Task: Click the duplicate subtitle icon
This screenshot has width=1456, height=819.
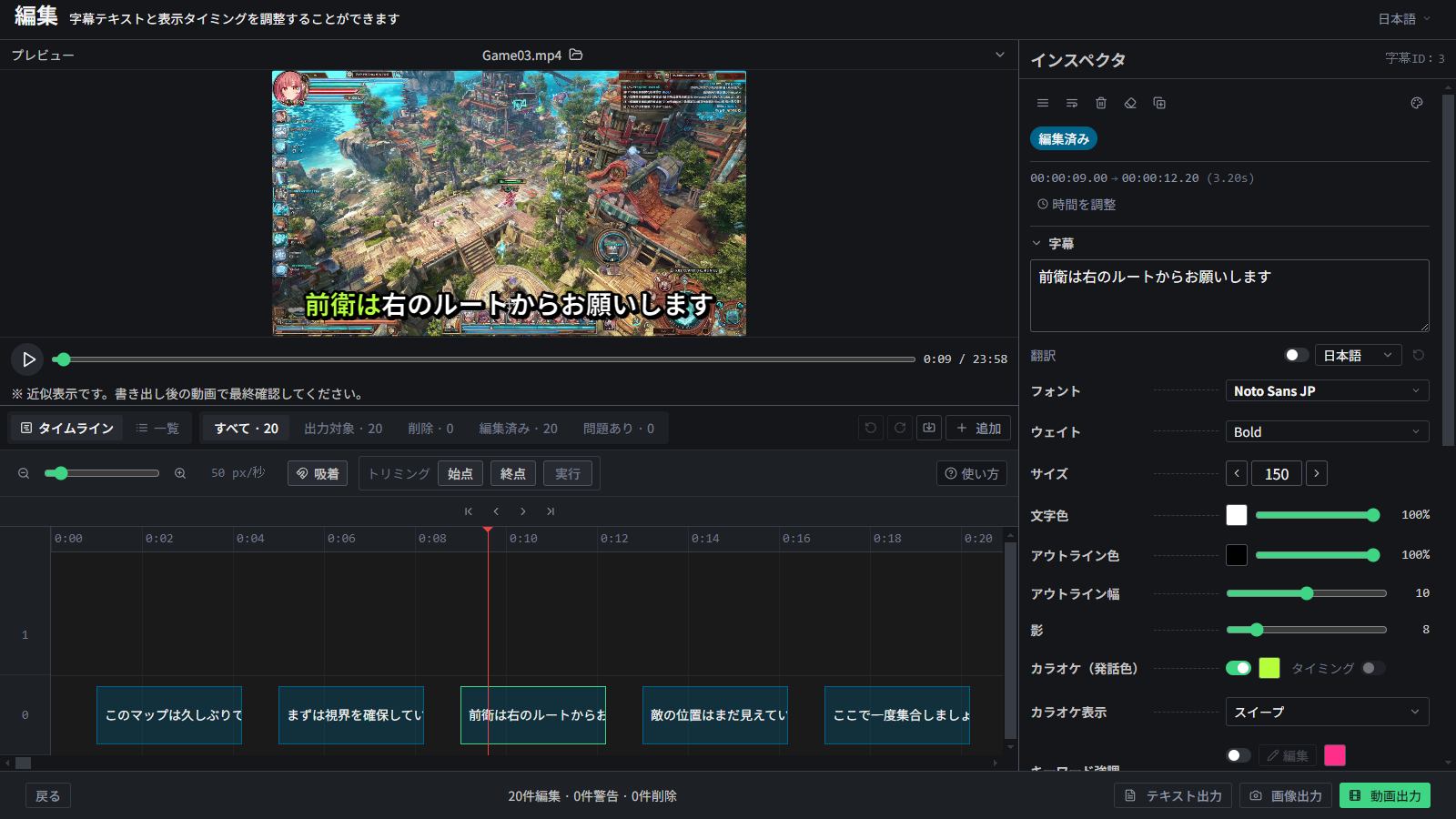Action: pyautogui.click(x=1159, y=103)
